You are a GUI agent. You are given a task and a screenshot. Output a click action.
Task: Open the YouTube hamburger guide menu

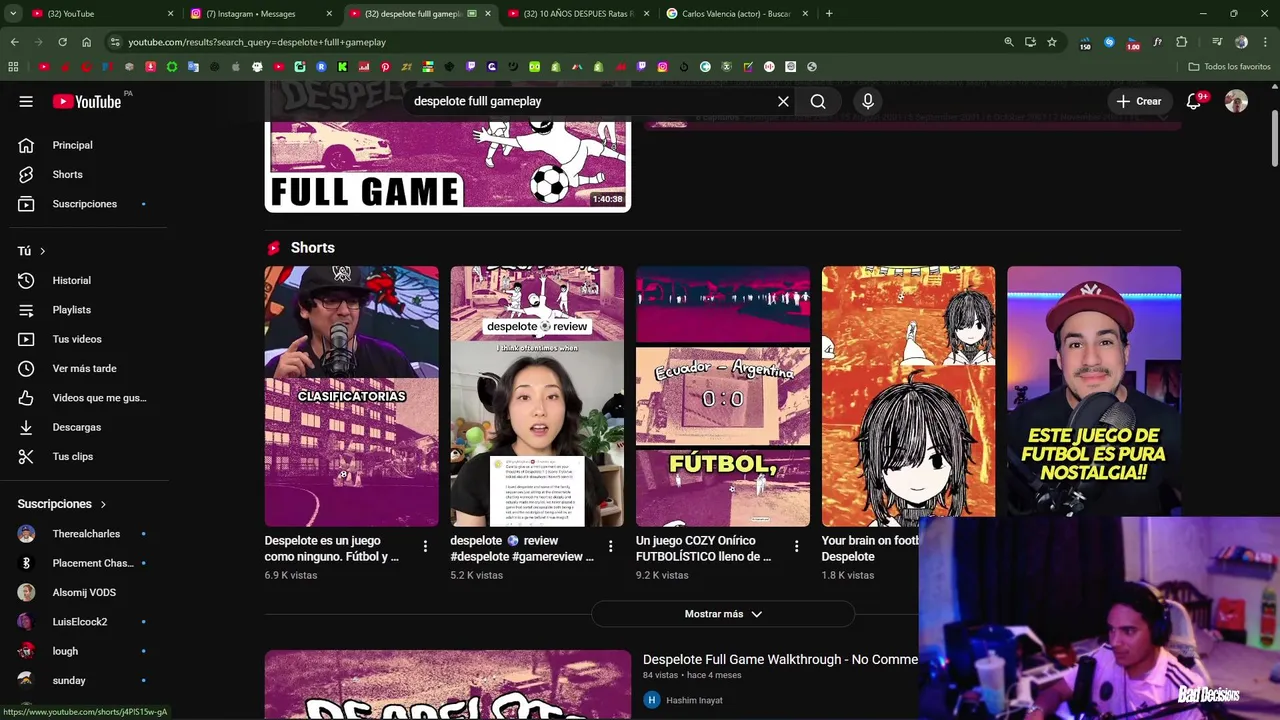pyautogui.click(x=26, y=101)
